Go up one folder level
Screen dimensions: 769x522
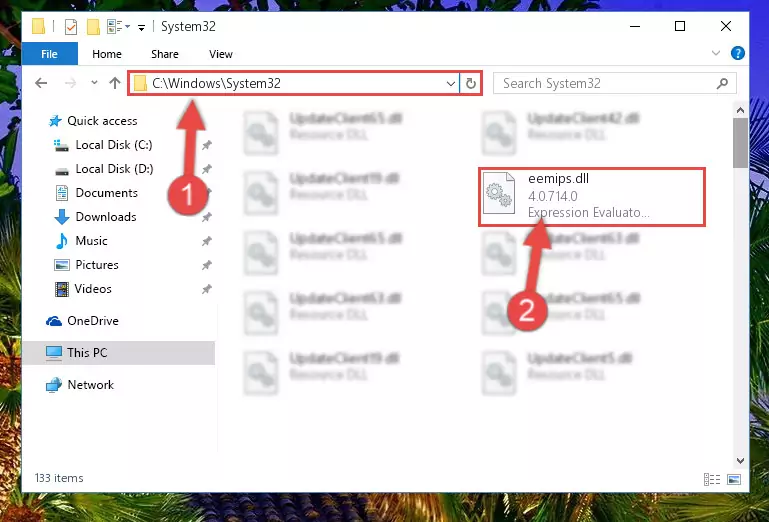[115, 83]
